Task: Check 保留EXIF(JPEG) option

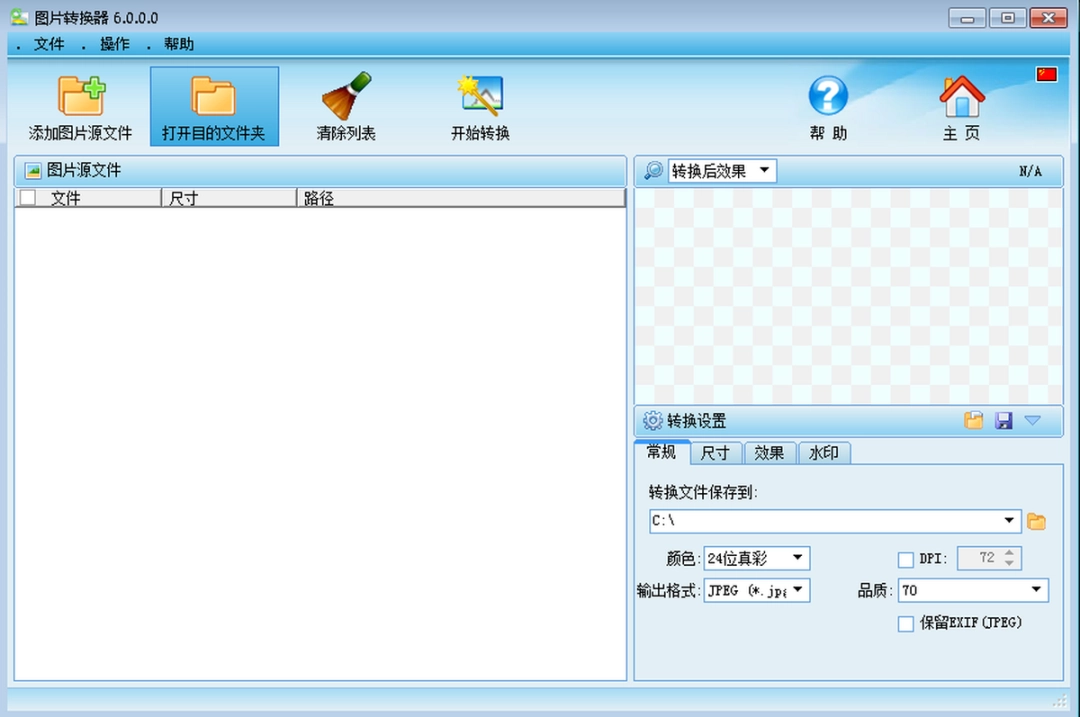Action: point(905,623)
